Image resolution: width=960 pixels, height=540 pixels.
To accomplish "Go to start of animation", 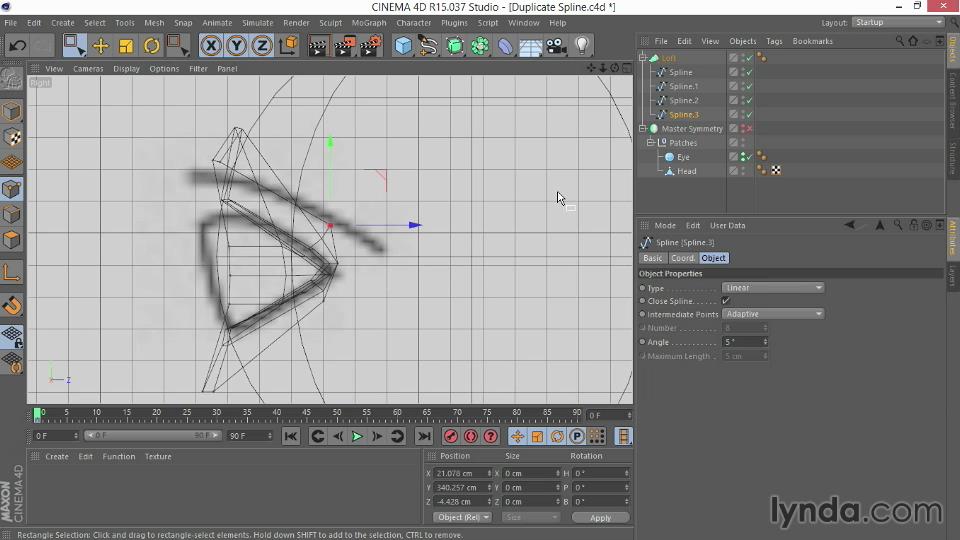I will pos(291,437).
